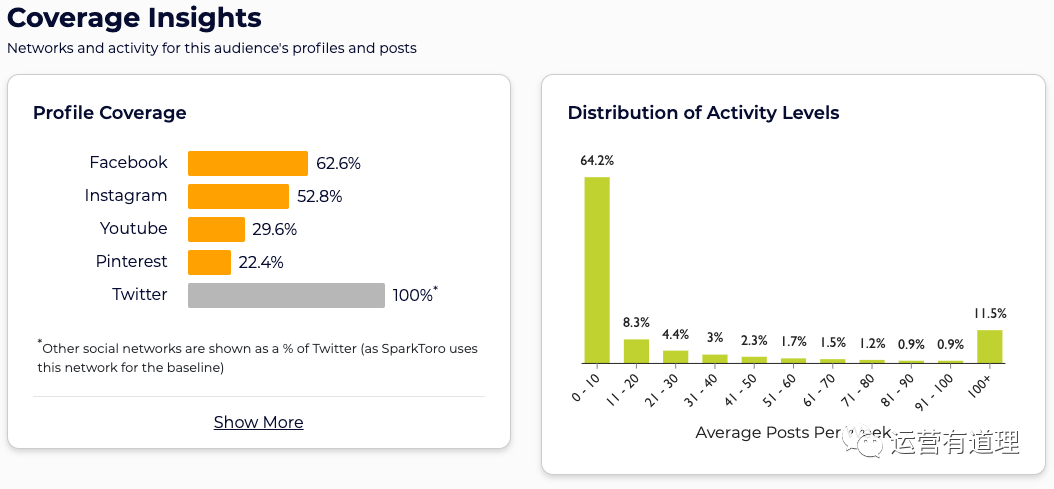Click the gray Twitter baseline bar
The width and height of the screenshot is (1054, 489).
286,295
